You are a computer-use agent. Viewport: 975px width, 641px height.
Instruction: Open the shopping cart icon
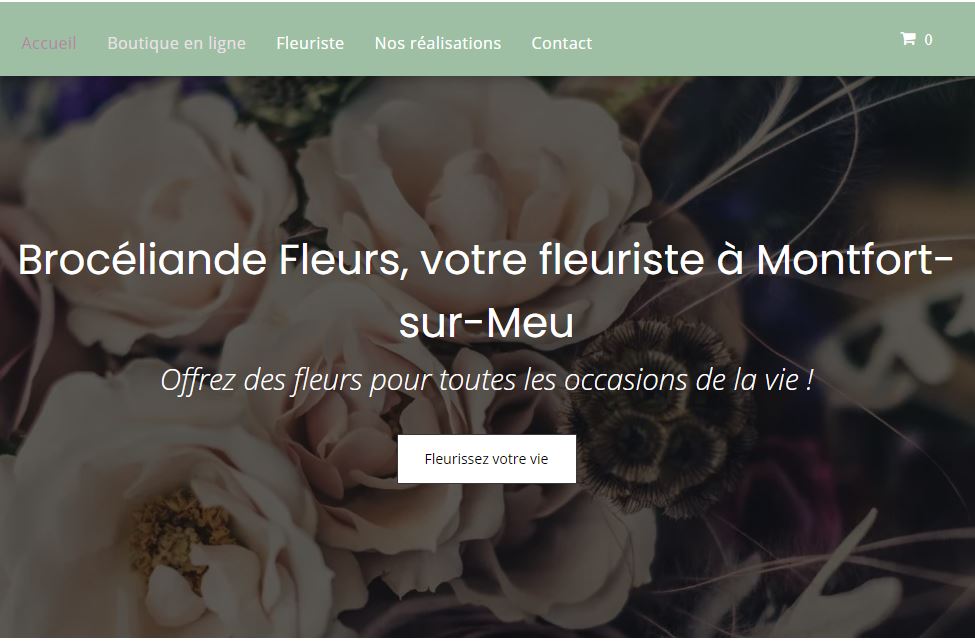(x=908, y=39)
